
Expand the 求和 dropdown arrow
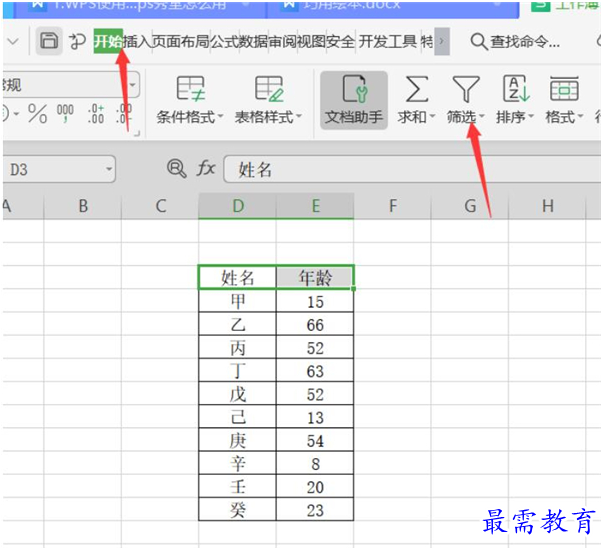(x=432, y=116)
